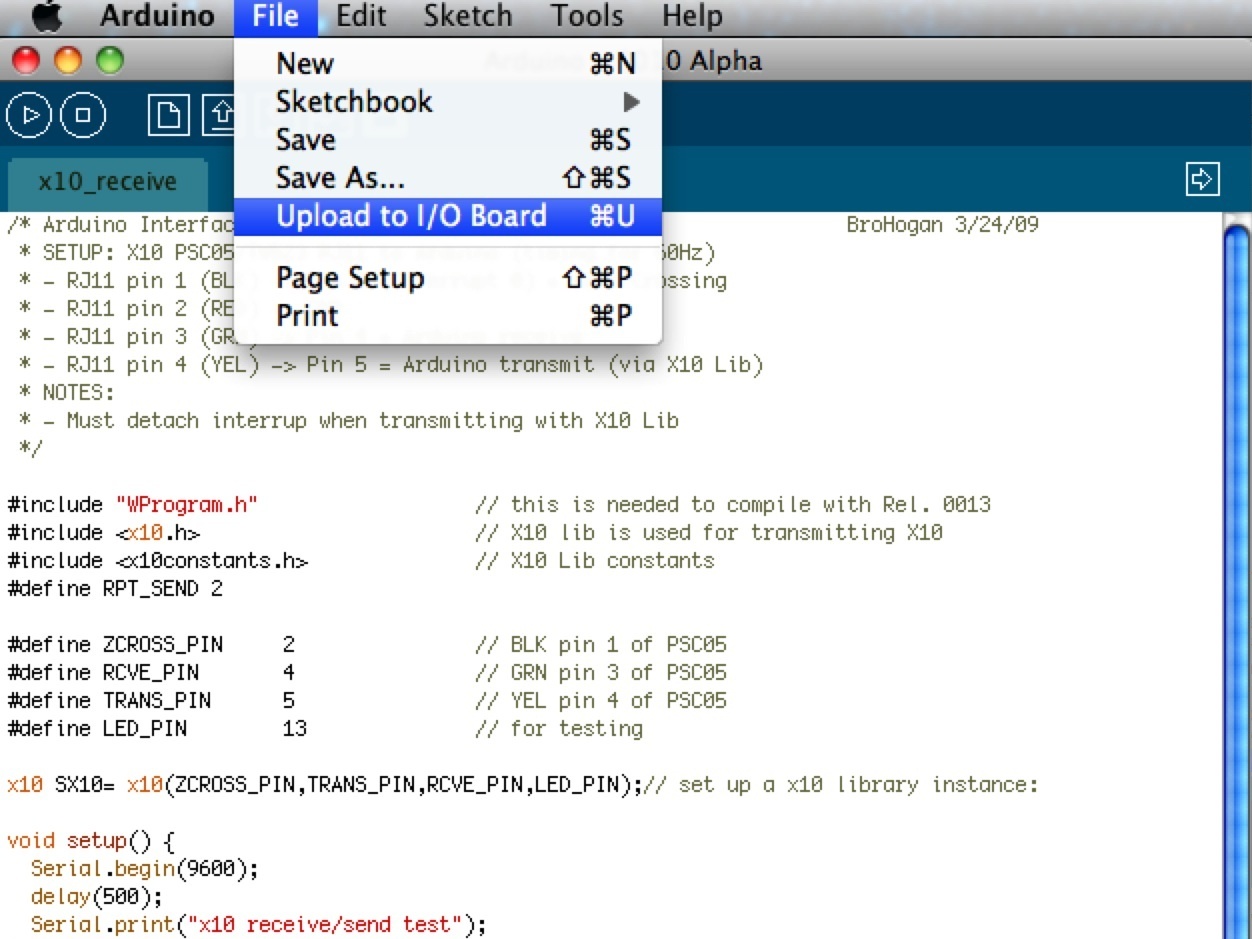Switch to the x10_receive tab

107,182
